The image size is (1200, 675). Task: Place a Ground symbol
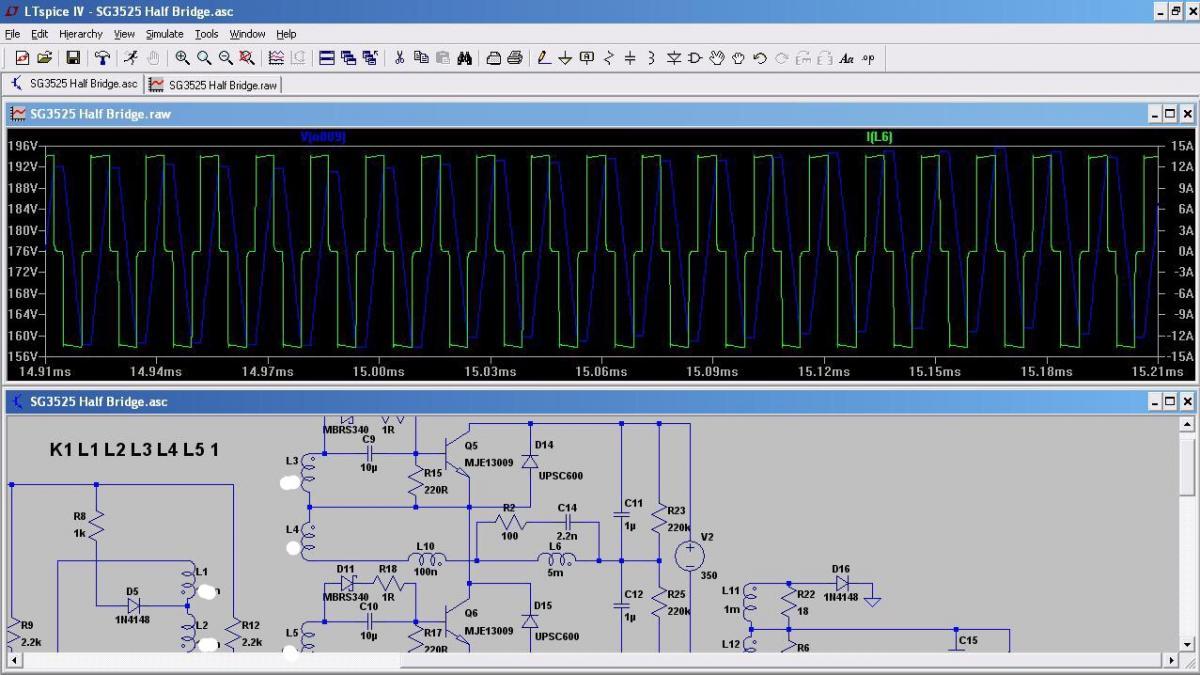coord(565,58)
